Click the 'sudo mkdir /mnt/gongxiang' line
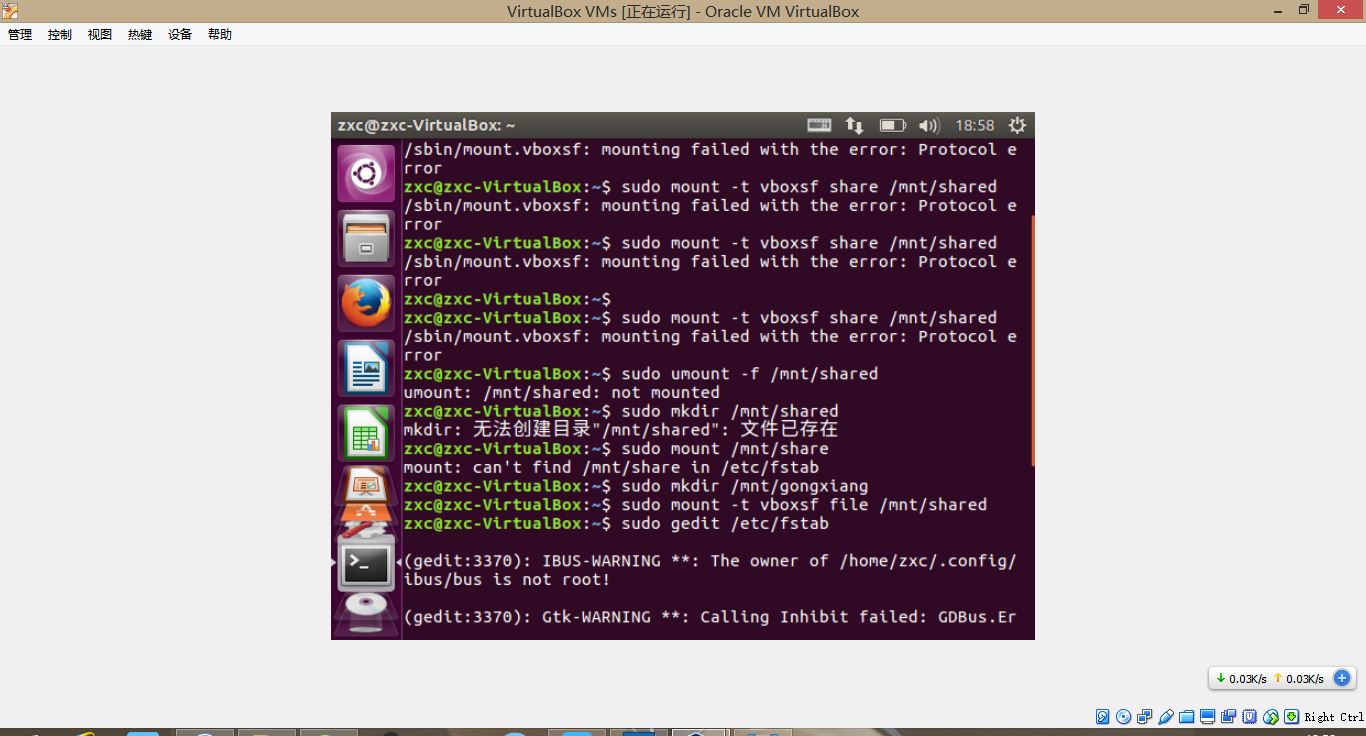Image resolution: width=1366 pixels, height=736 pixels. coord(636,486)
